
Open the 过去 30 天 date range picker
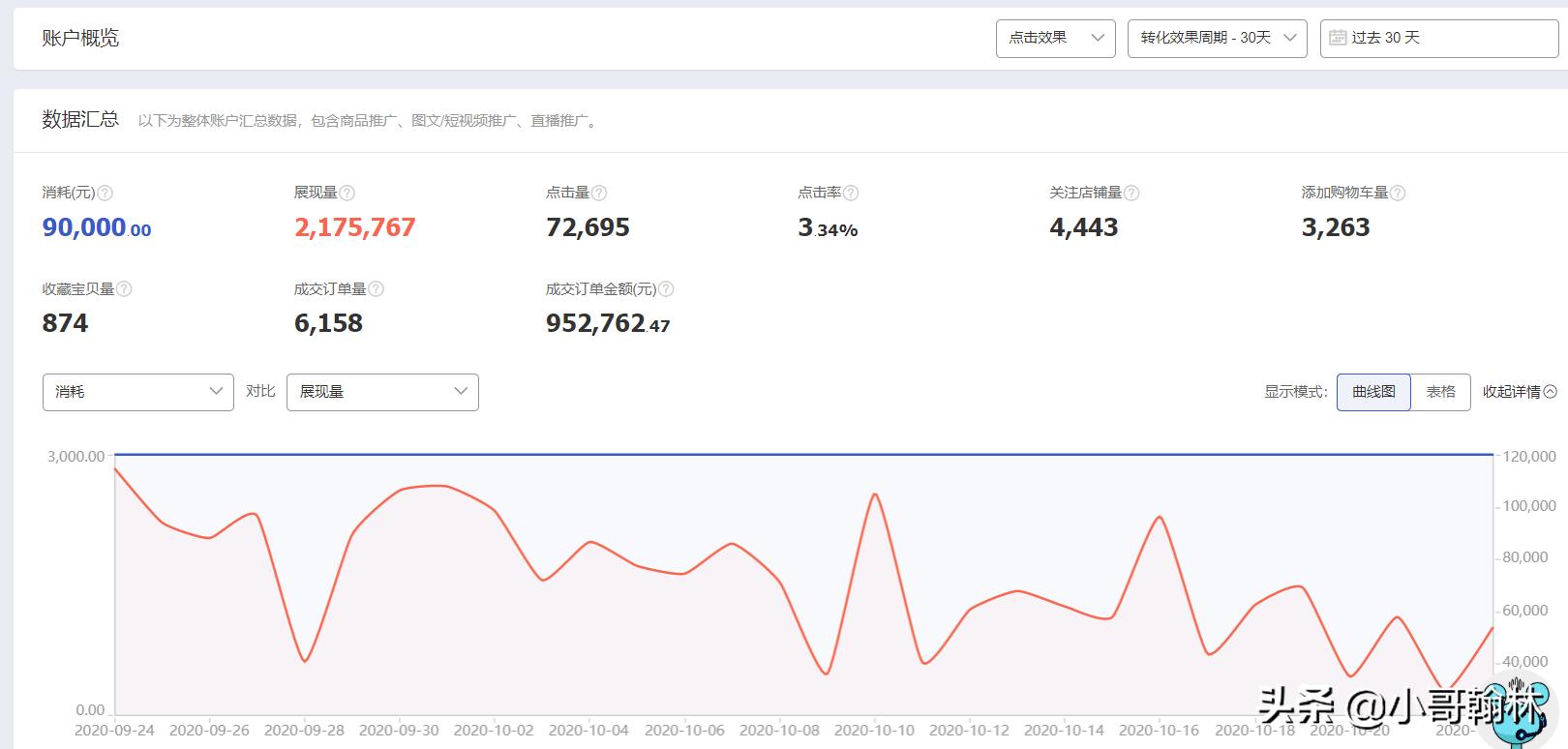(1439, 39)
